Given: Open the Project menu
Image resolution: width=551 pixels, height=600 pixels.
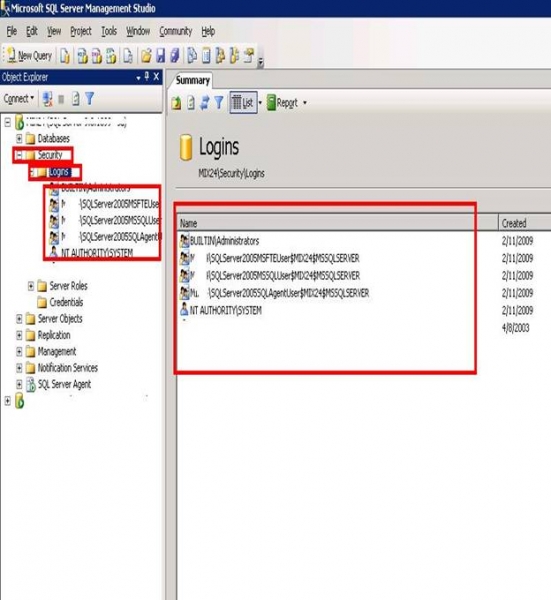Looking at the screenshot, I should coord(81,31).
